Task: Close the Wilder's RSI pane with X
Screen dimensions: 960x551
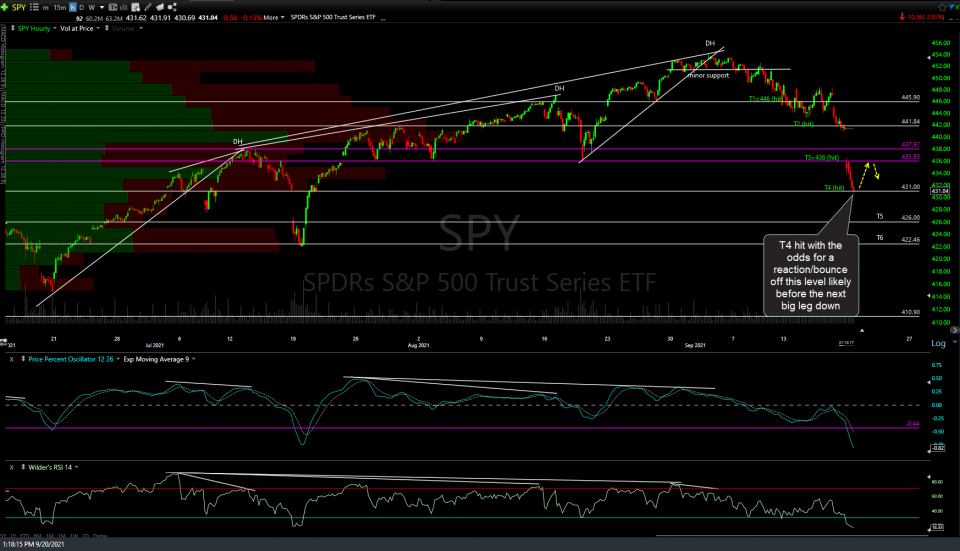Action: point(12,467)
